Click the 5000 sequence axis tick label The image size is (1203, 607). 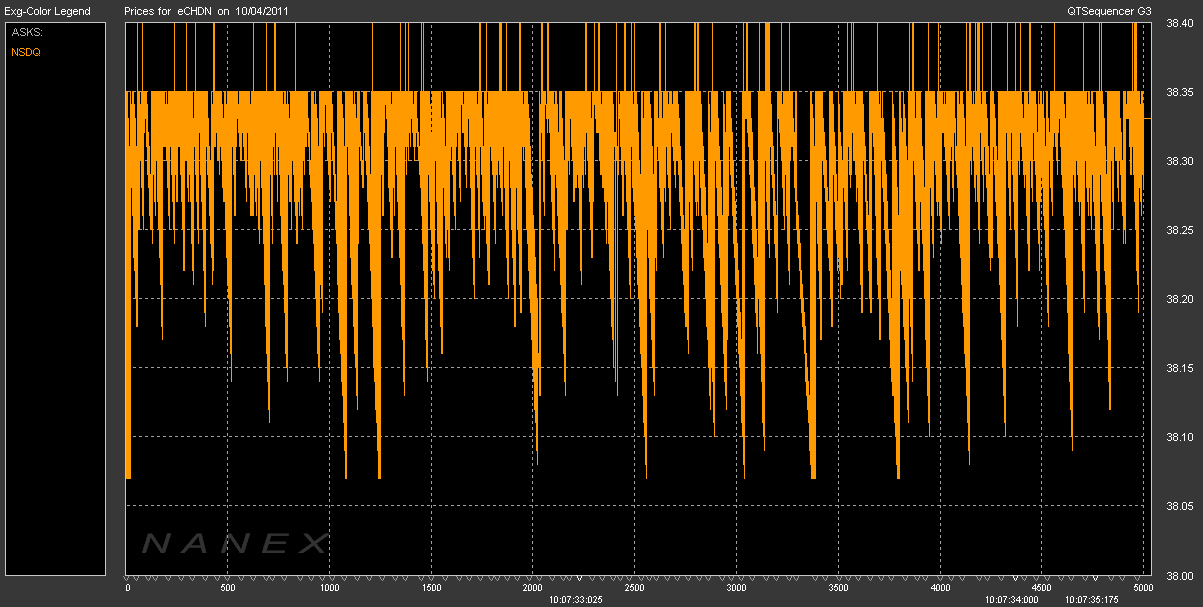pyautogui.click(x=1141, y=588)
